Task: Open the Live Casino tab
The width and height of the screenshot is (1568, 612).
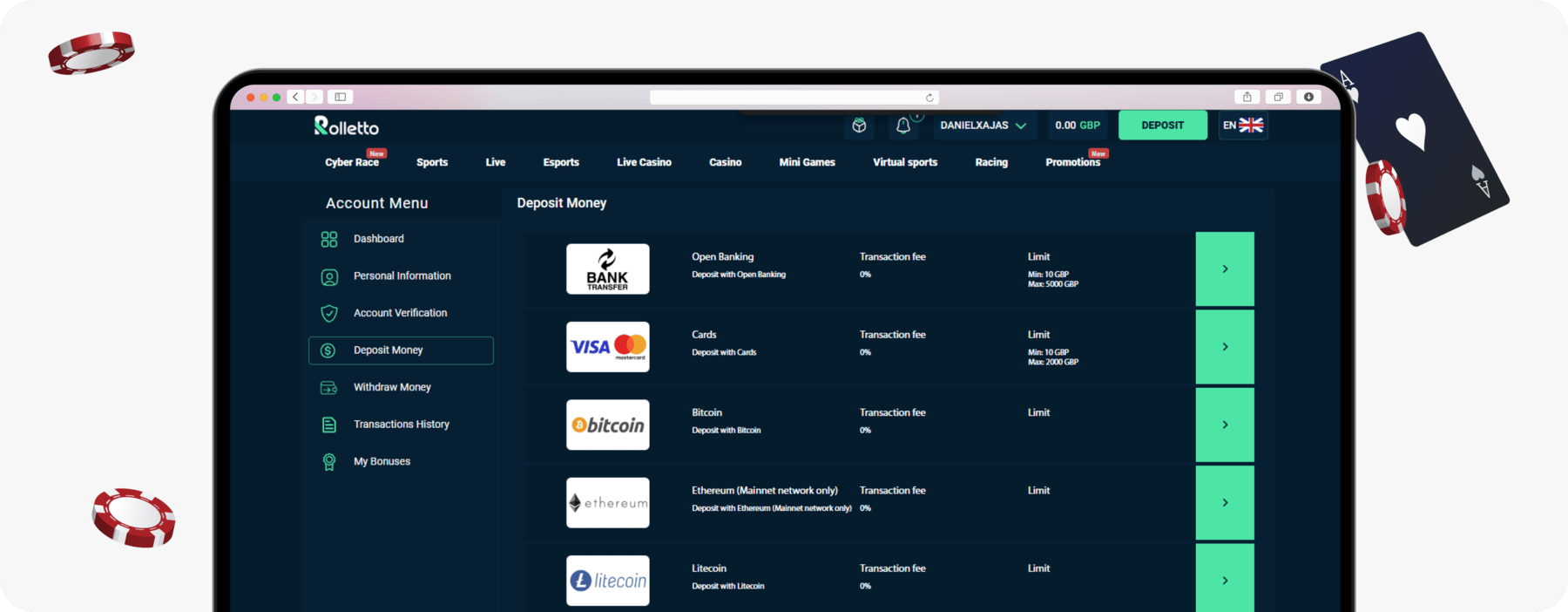Action: click(644, 162)
